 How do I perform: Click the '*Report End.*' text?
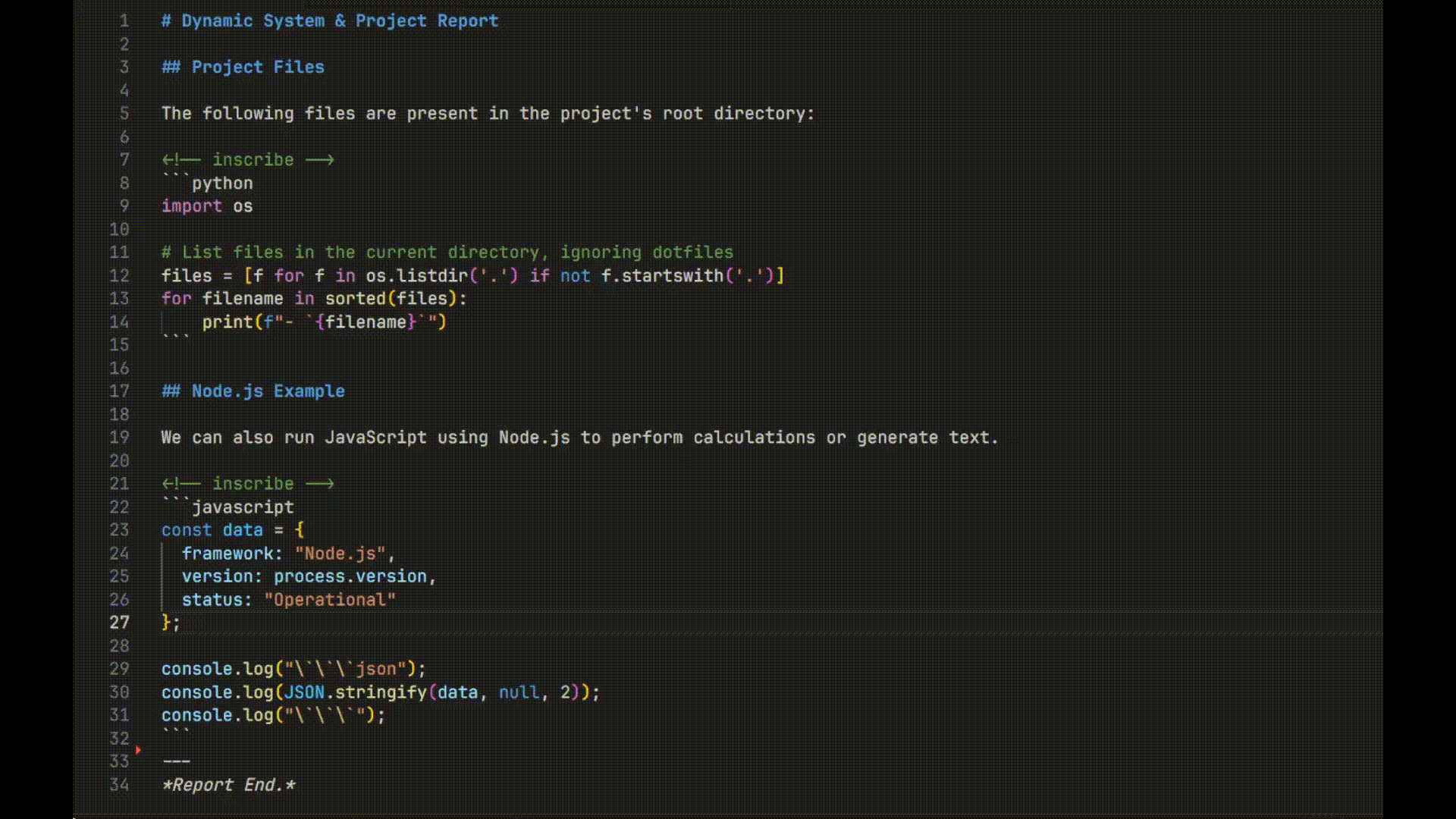228,785
